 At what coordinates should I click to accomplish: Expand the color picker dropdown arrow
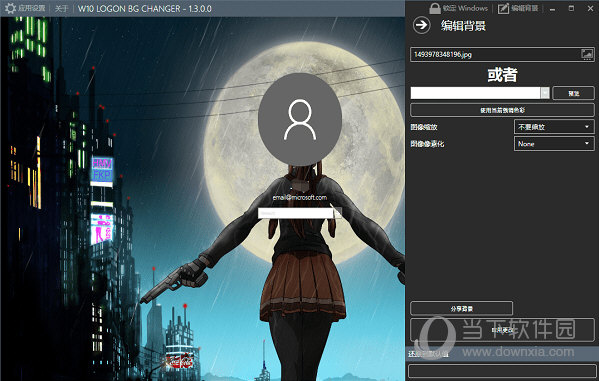click(x=545, y=93)
